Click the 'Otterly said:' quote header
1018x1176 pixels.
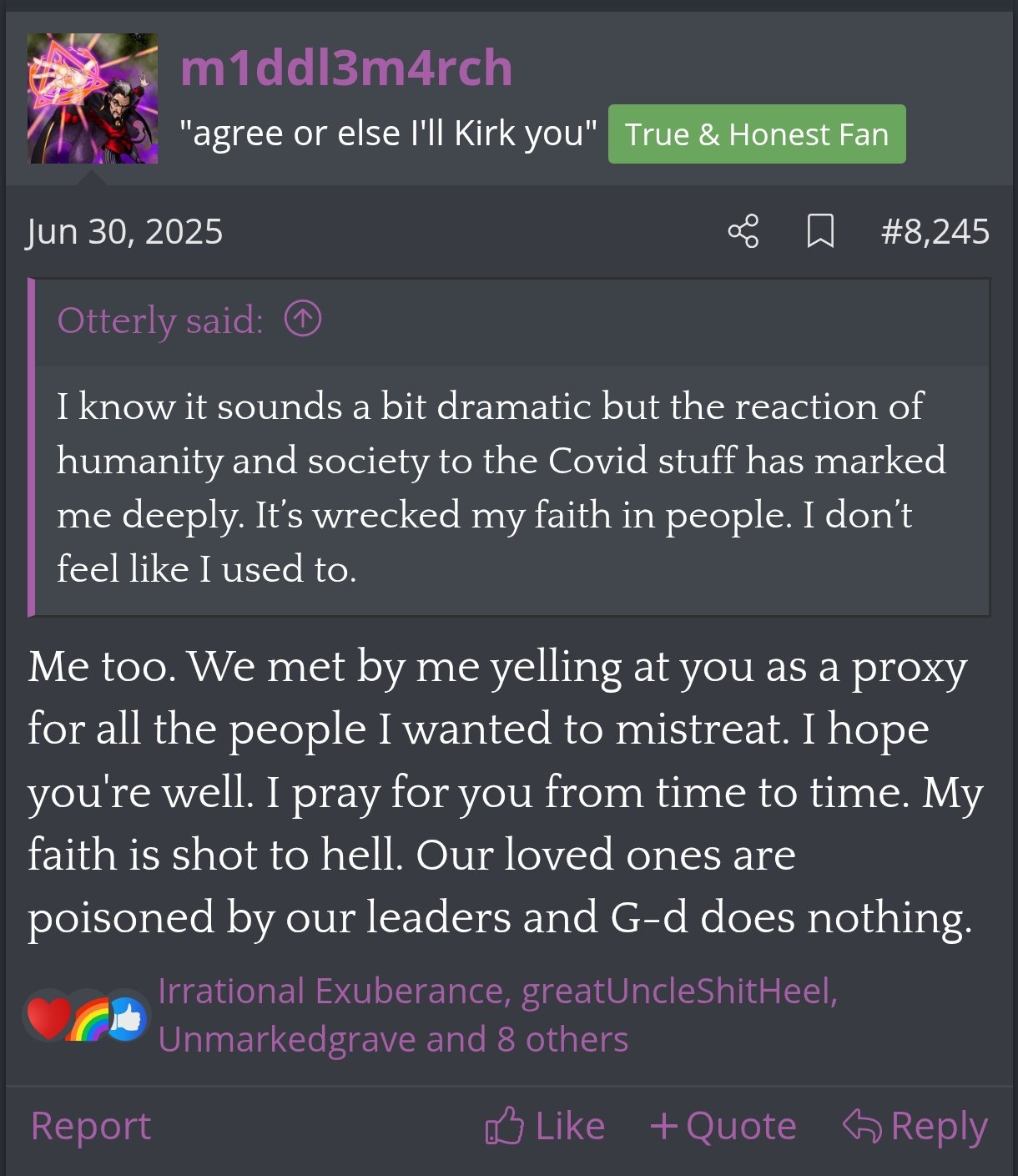[160, 320]
